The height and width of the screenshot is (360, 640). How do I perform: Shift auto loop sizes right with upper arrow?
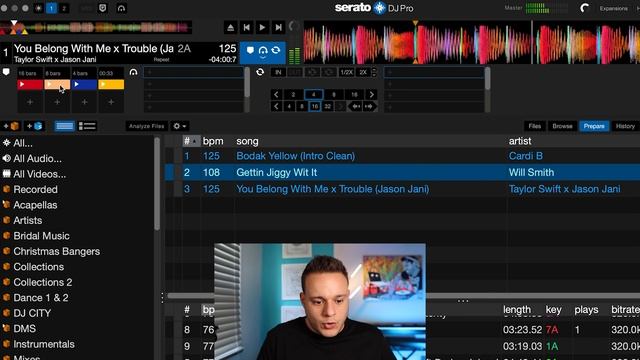(371, 95)
